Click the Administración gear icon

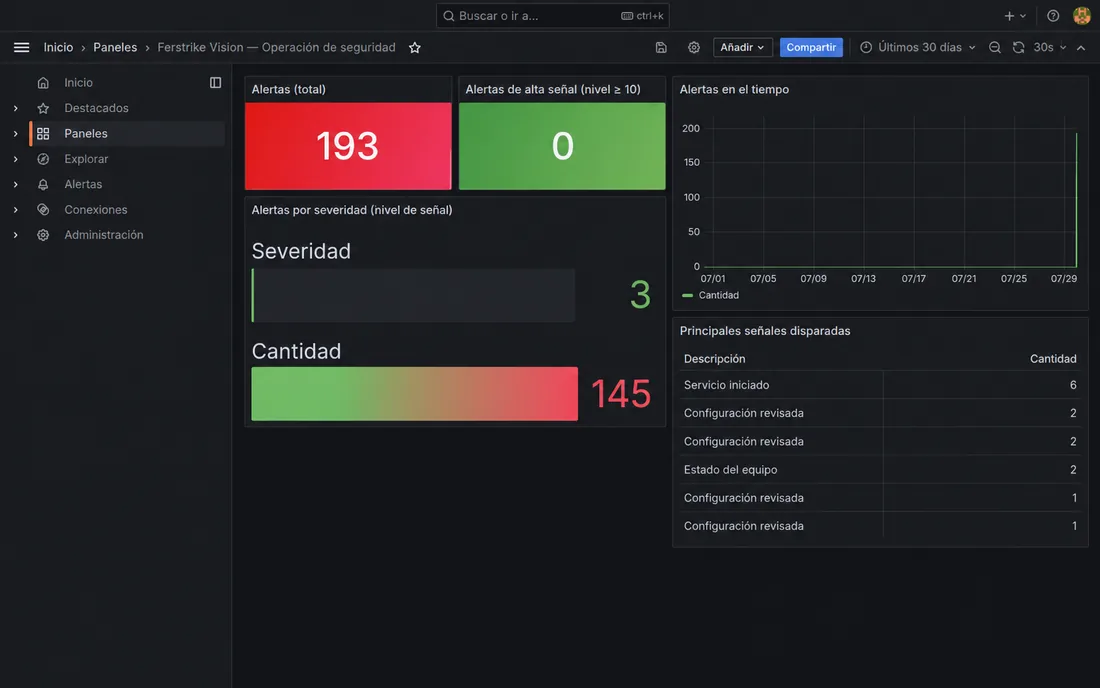click(x=43, y=235)
